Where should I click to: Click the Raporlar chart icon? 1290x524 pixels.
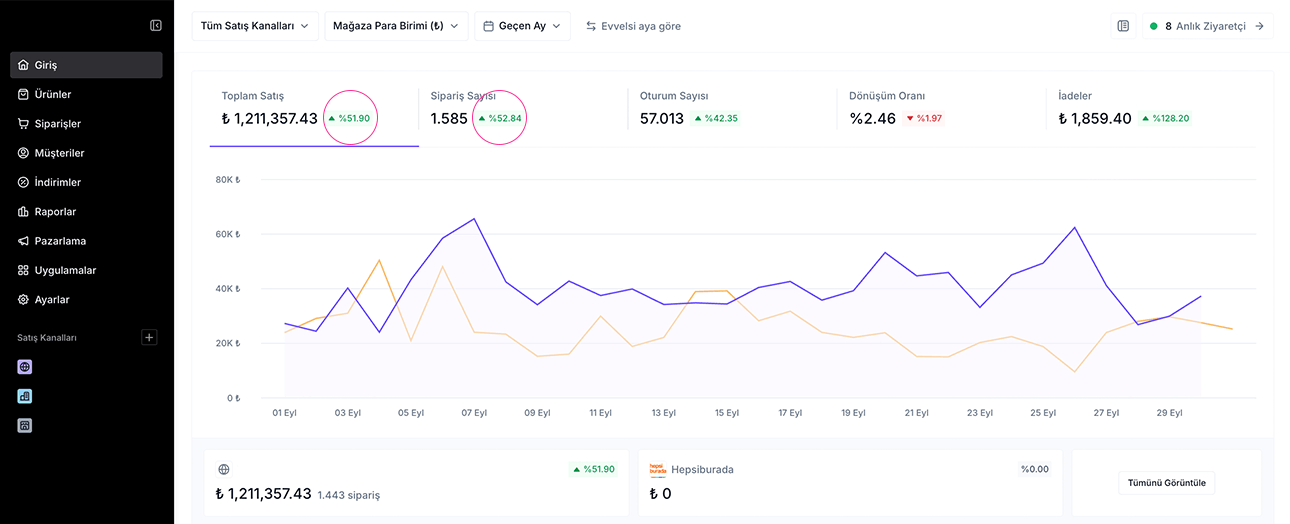[24, 212]
